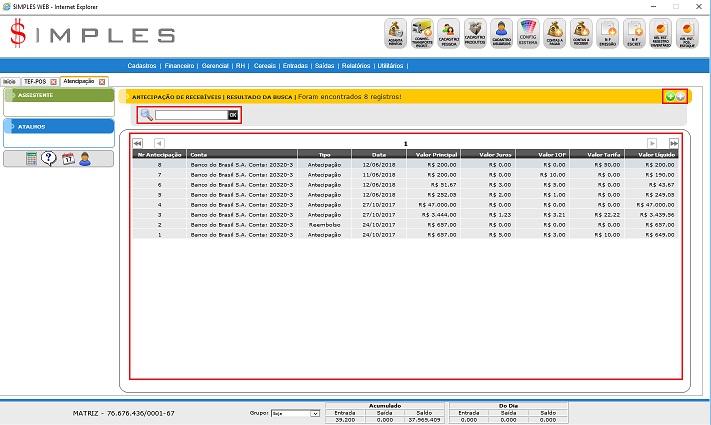This screenshot has height=425, width=711.
Task: Open the Grupo dropdown in status bar
Action: [297, 413]
